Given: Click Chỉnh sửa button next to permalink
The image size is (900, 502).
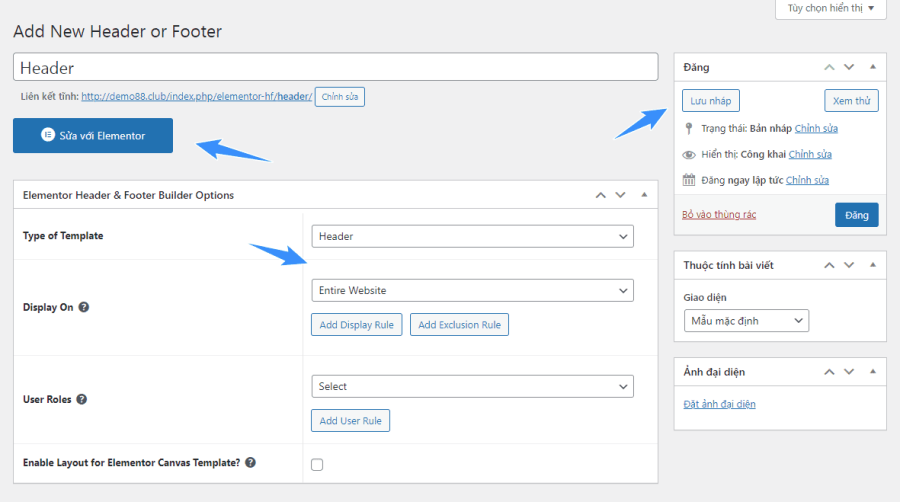Looking at the screenshot, I should (x=340, y=96).
